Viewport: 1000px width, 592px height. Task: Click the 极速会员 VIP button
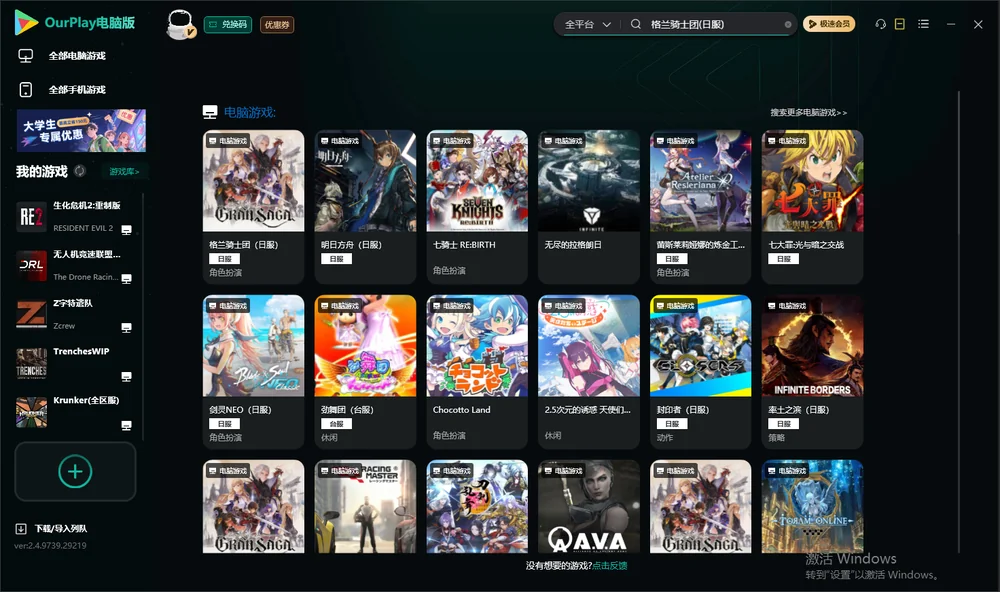click(x=829, y=24)
